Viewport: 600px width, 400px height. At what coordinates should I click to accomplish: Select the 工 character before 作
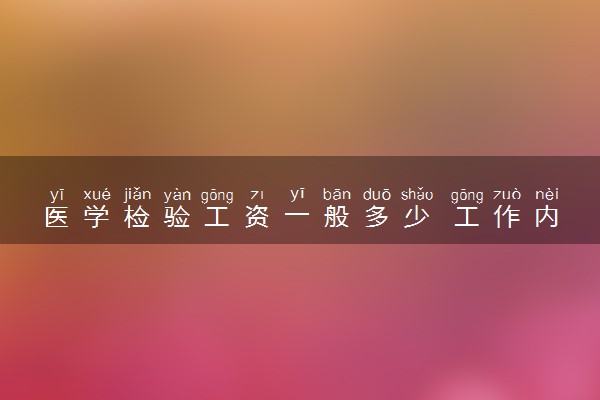coord(466,217)
